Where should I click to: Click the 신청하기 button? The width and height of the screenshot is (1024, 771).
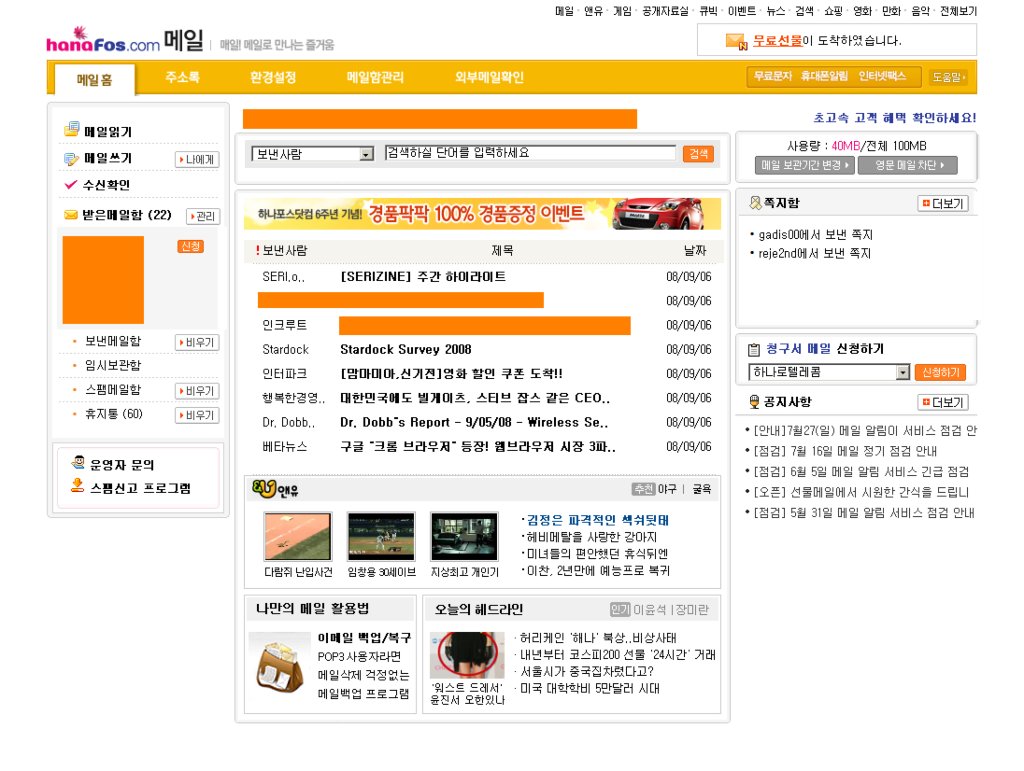click(940, 372)
